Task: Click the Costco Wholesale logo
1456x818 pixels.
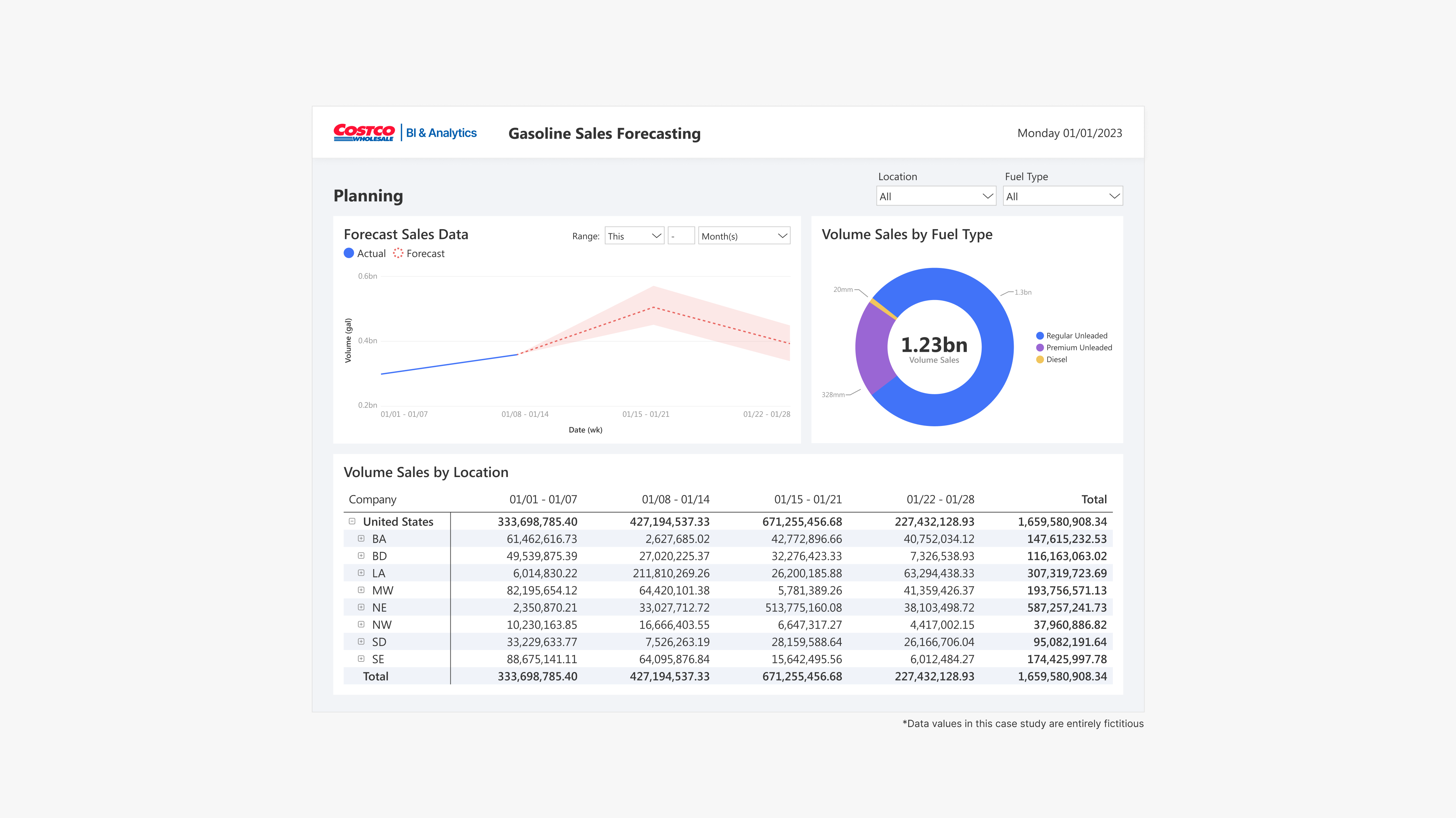Action: (x=364, y=133)
